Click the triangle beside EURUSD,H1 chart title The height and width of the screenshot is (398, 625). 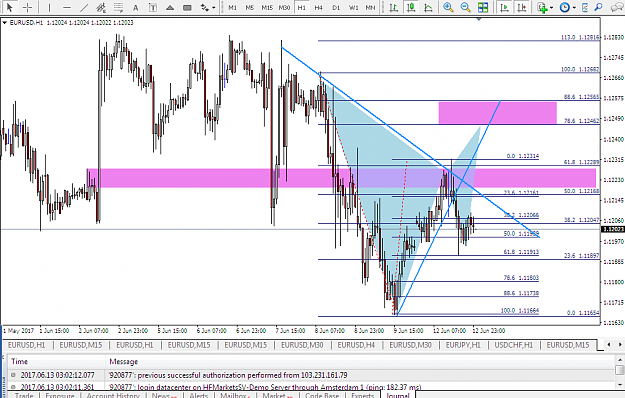5,23
